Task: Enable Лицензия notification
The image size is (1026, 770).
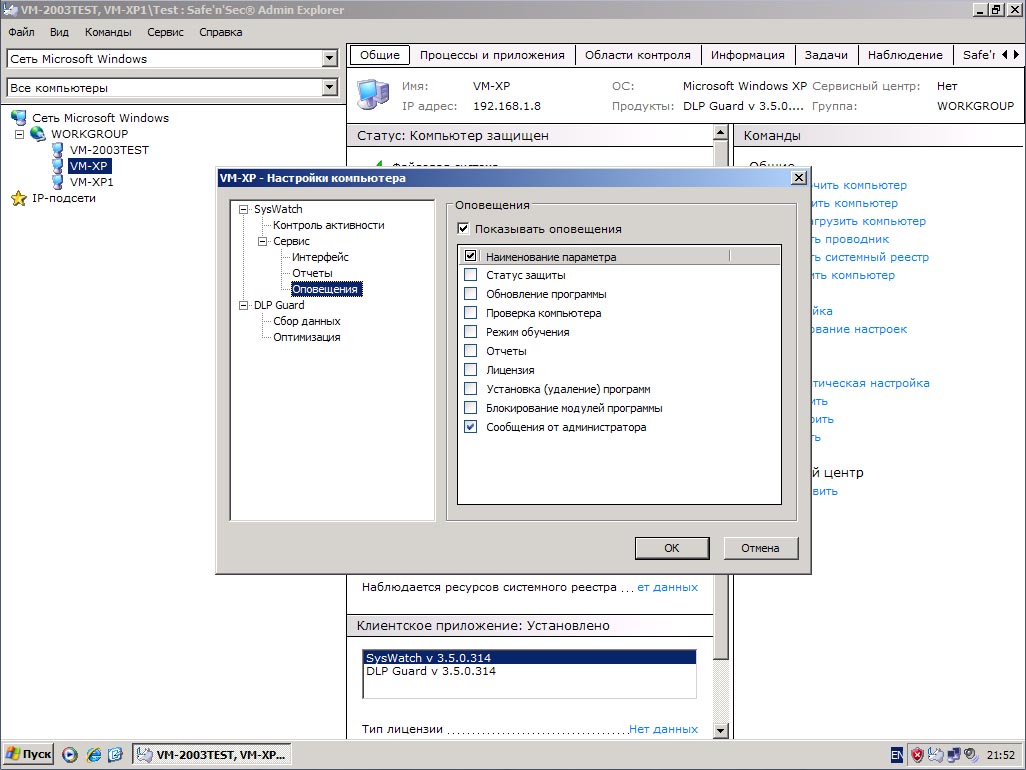Action: [x=470, y=369]
